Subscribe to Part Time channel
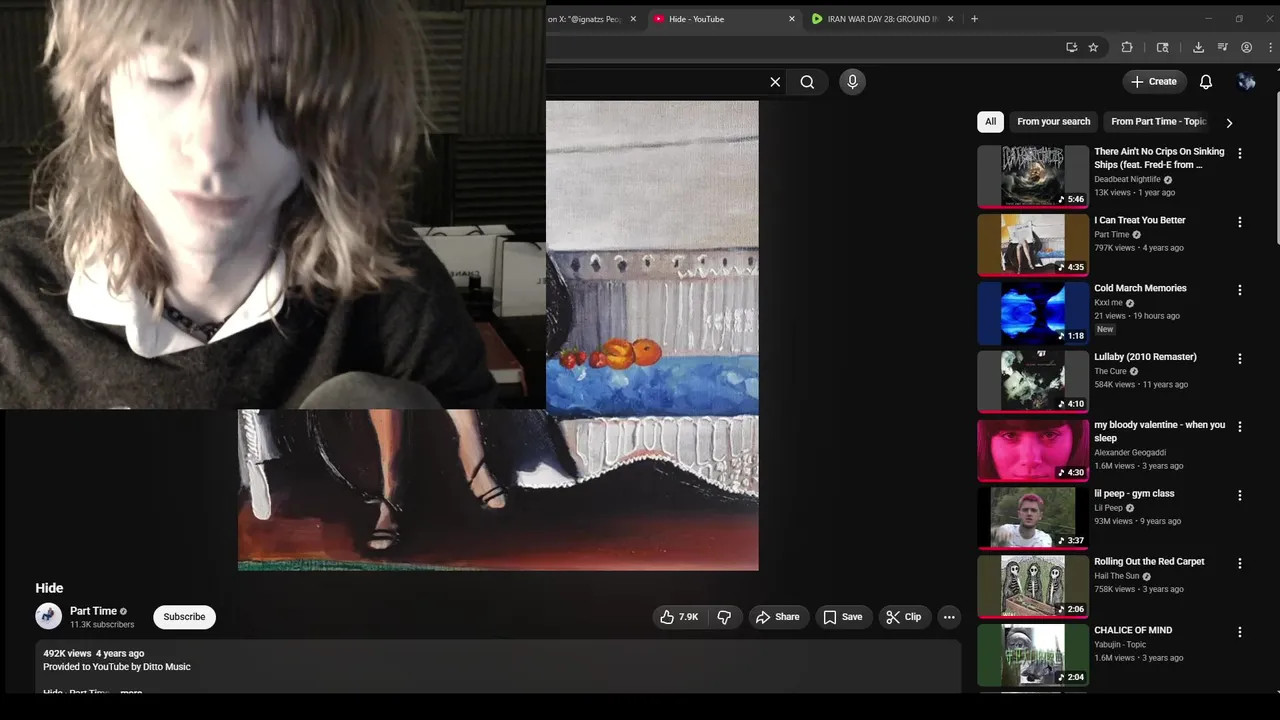Screen dimensions: 1280x720 tap(184, 617)
